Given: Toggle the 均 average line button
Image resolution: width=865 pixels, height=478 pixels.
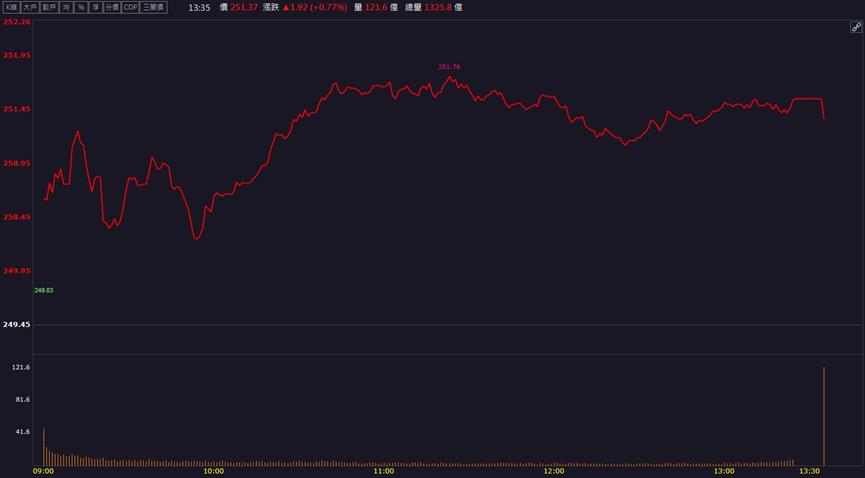Looking at the screenshot, I should tap(66, 7).
